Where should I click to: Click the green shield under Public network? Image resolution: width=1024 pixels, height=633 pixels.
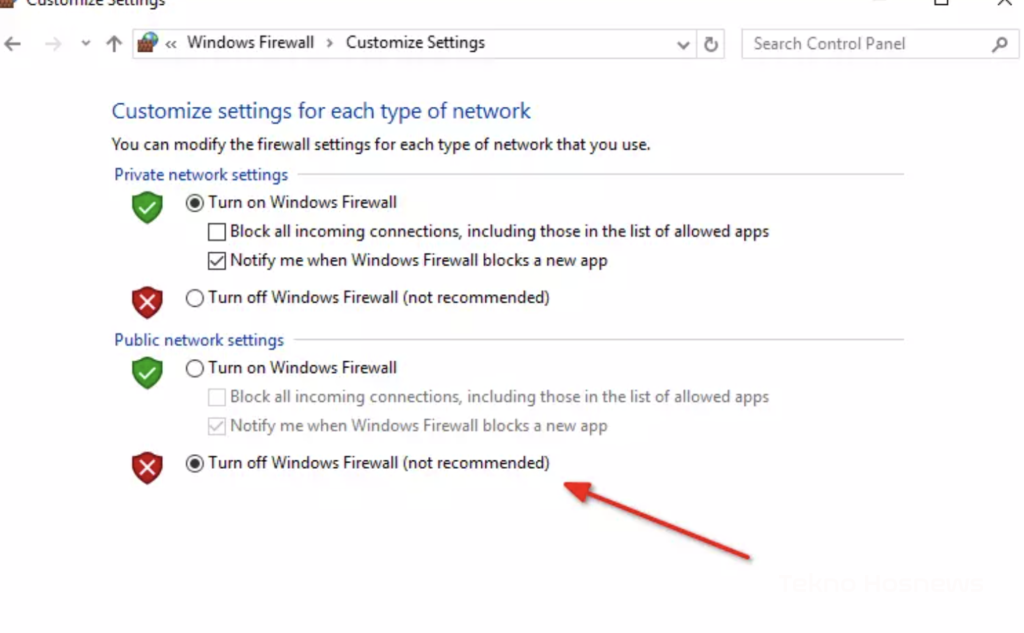coord(147,372)
